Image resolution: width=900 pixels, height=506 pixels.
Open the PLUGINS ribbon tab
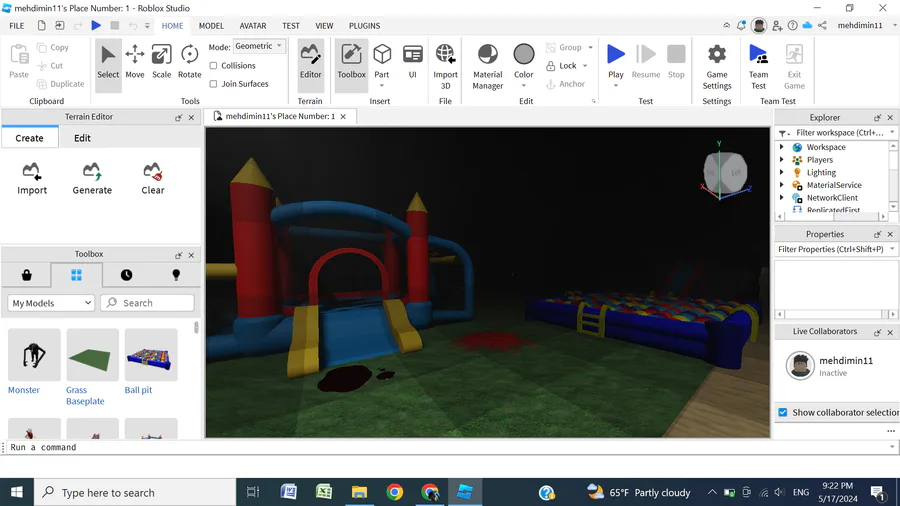(x=364, y=25)
